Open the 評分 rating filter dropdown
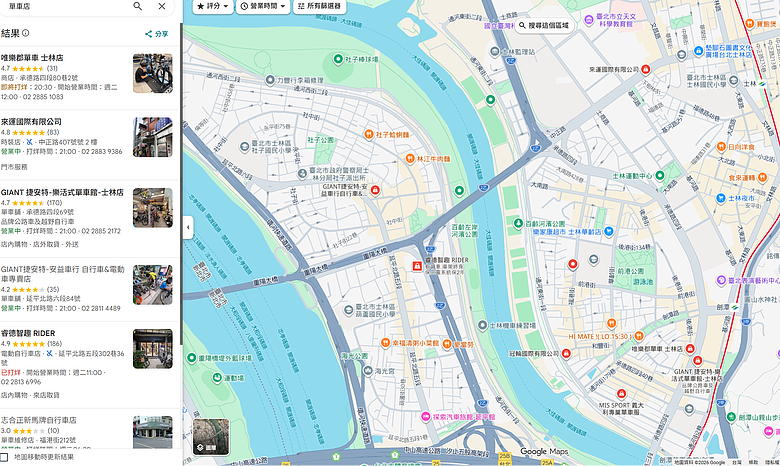780x466 pixels. tap(213, 6)
